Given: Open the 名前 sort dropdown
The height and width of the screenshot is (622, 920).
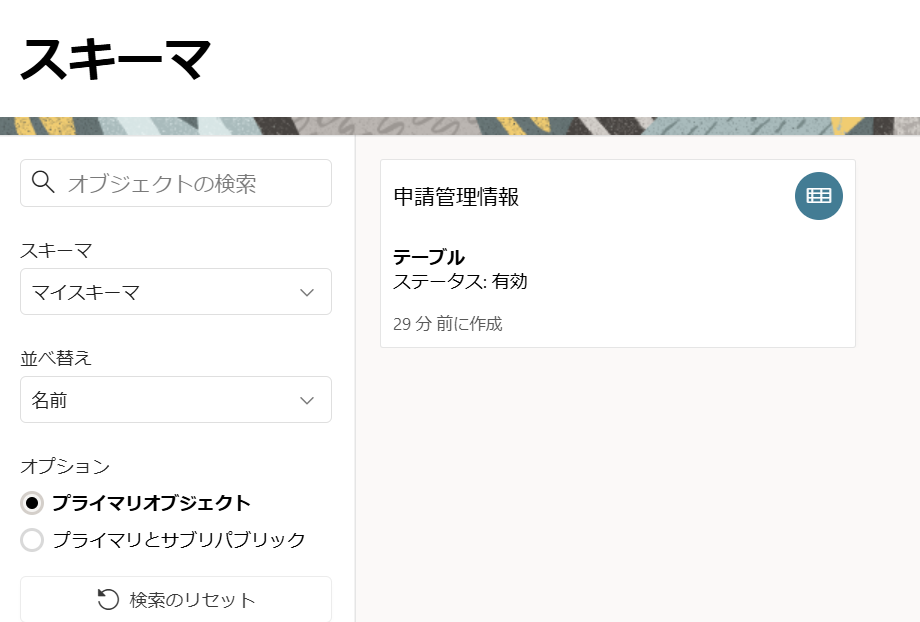Looking at the screenshot, I should click(160, 400).
